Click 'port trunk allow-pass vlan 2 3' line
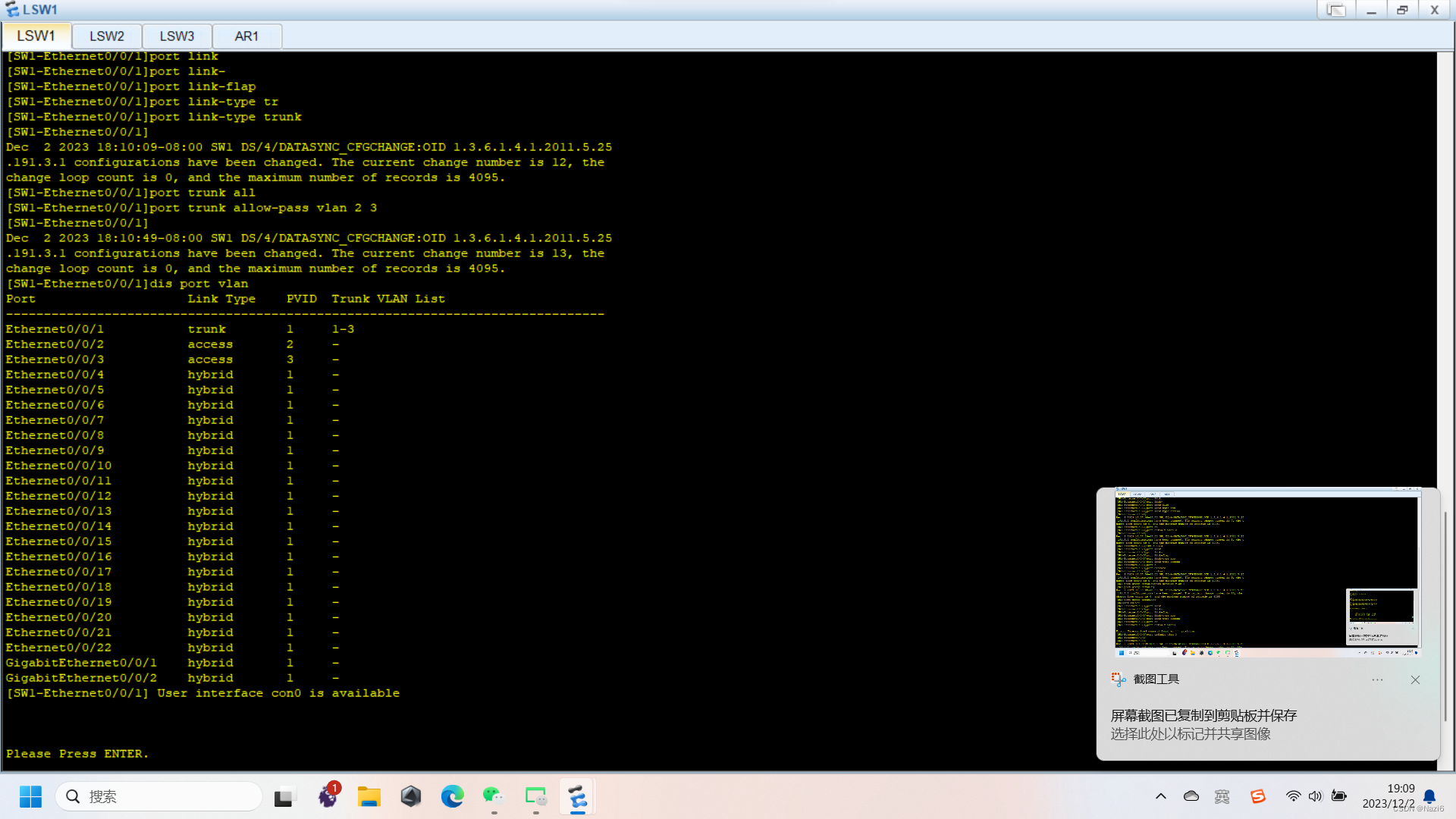The image size is (1456, 819). 192,208
